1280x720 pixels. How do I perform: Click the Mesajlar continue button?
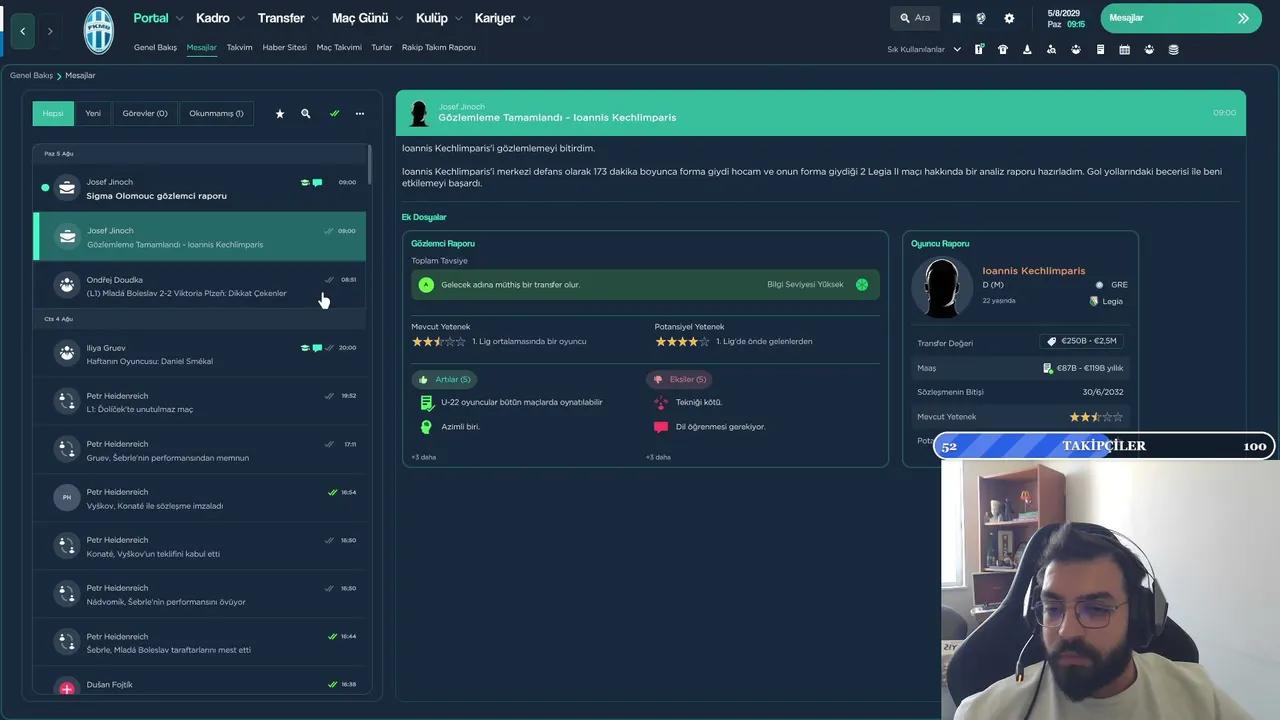pyautogui.click(x=1181, y=18)
